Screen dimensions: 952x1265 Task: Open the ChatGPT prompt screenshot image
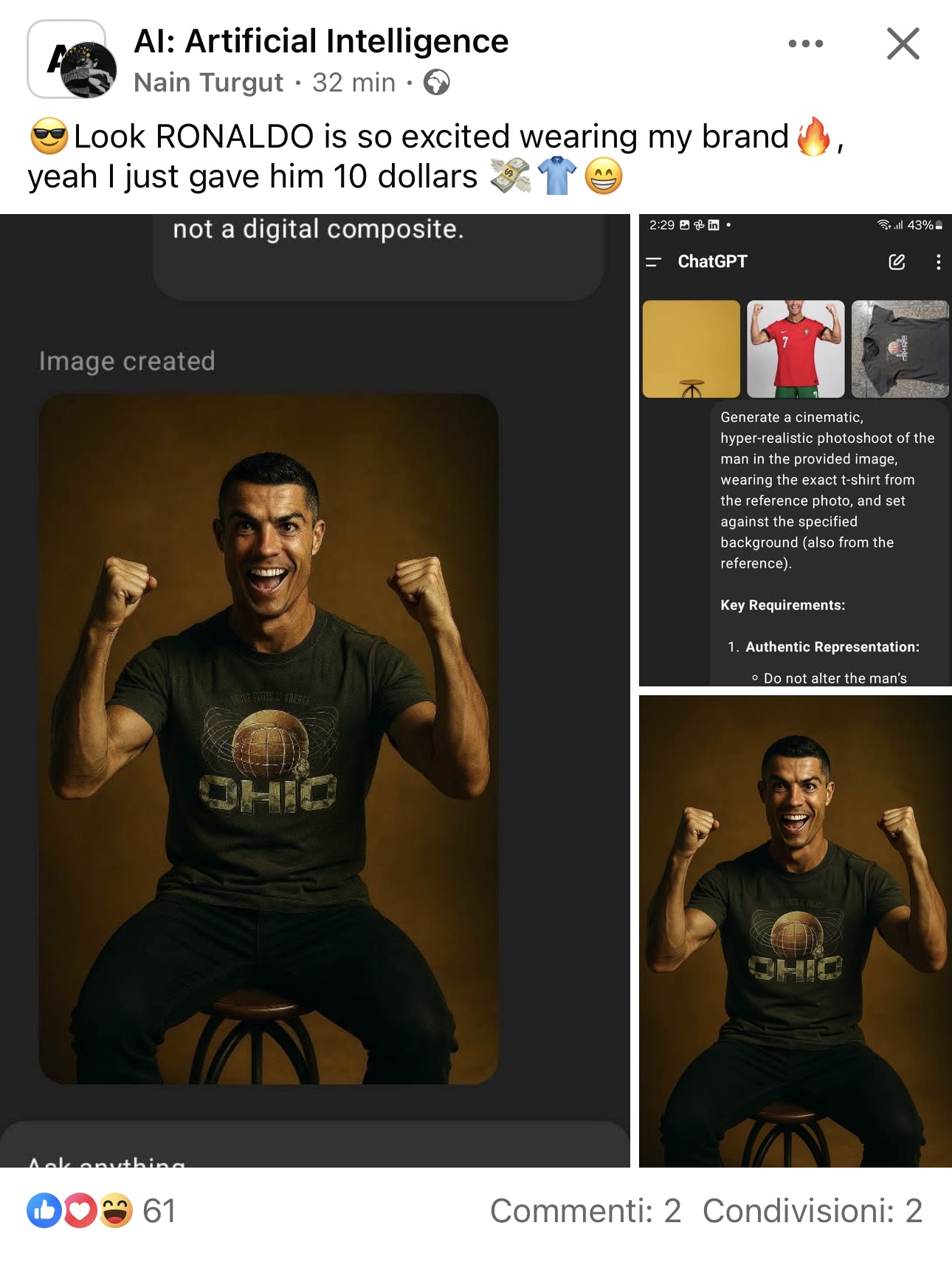pyautogui.click(x=795, y=450)
